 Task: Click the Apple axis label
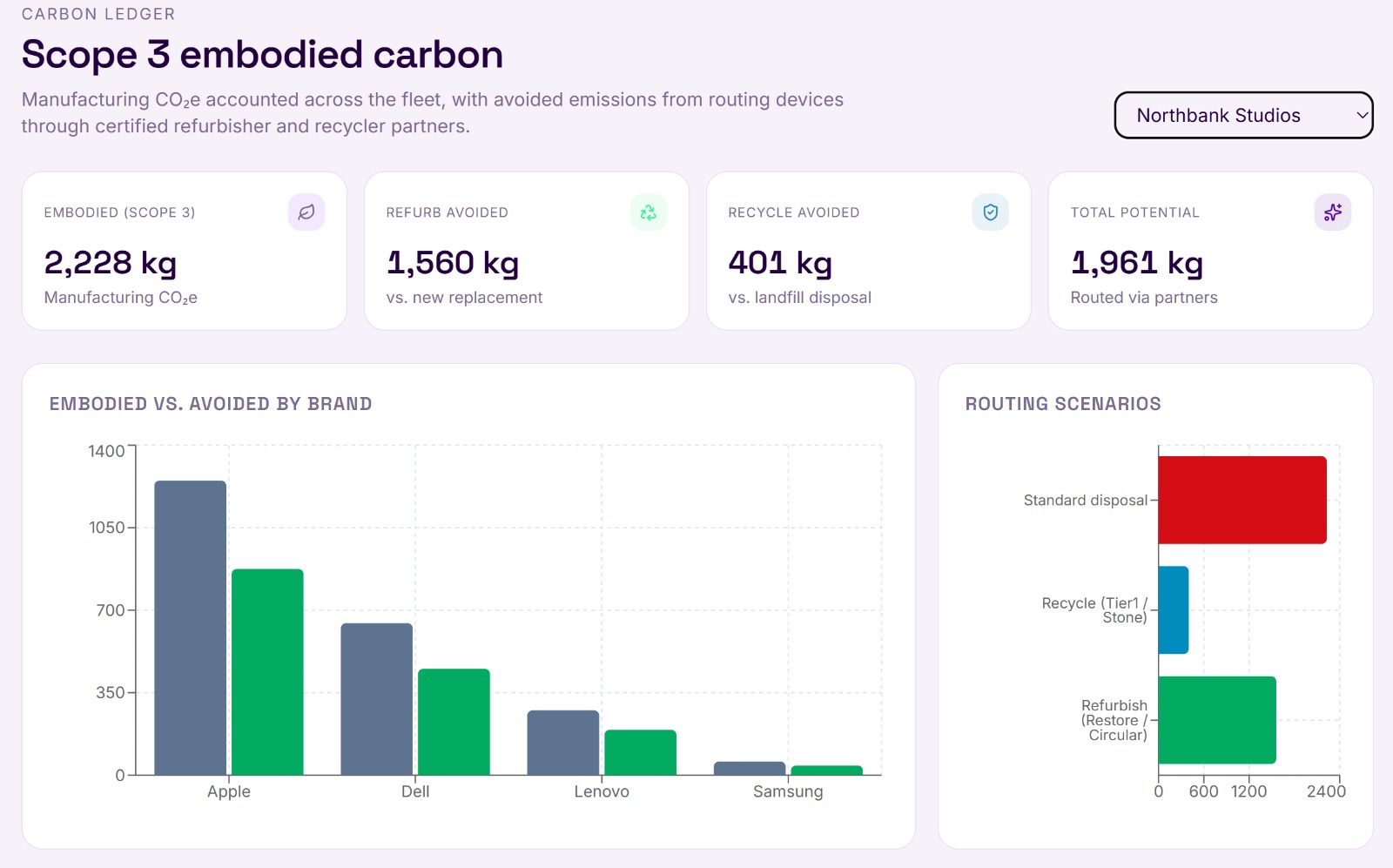coord(229,791)
